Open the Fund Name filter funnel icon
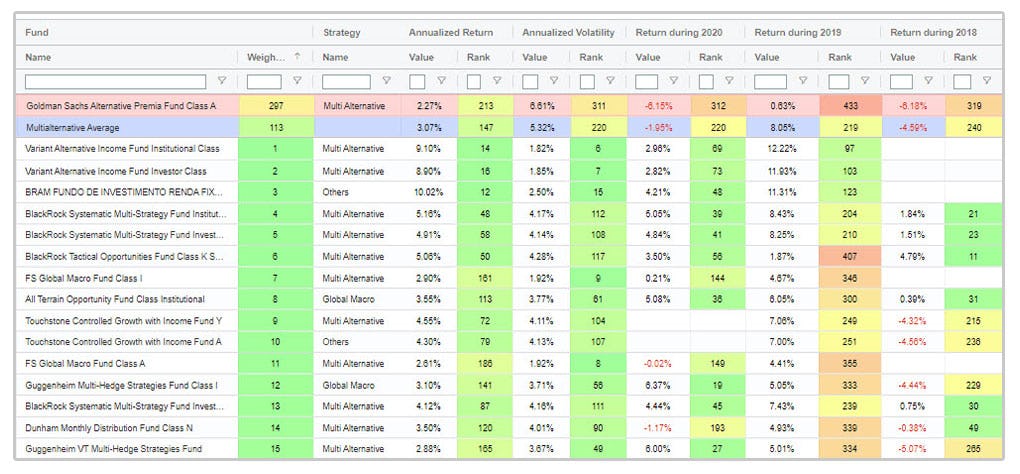The height and width of the screenshot is (474, 1020). coord(222,81)
